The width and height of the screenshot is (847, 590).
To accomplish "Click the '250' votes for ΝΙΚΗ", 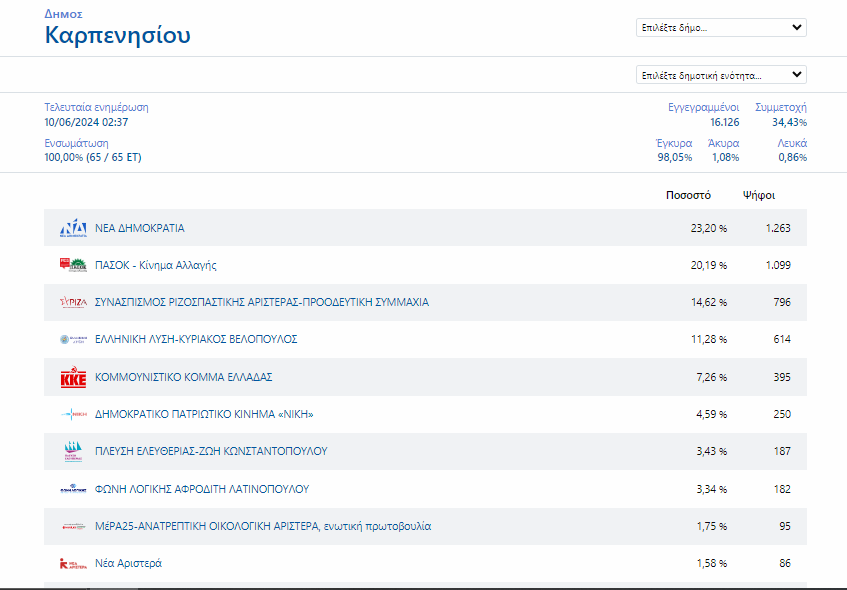I will (782, 414).
